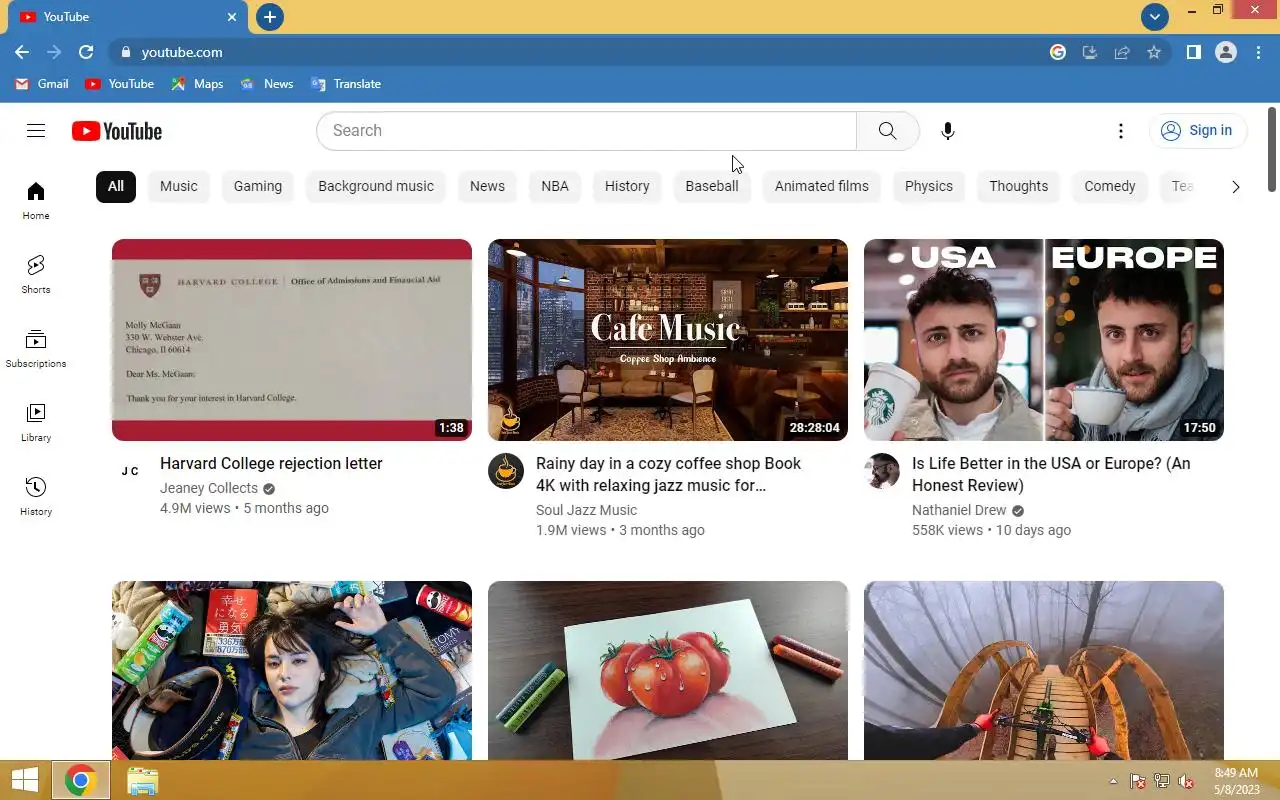Viewport: 1280px width, 800px height.
Task: Select Animated films chip
Action: 822,187
